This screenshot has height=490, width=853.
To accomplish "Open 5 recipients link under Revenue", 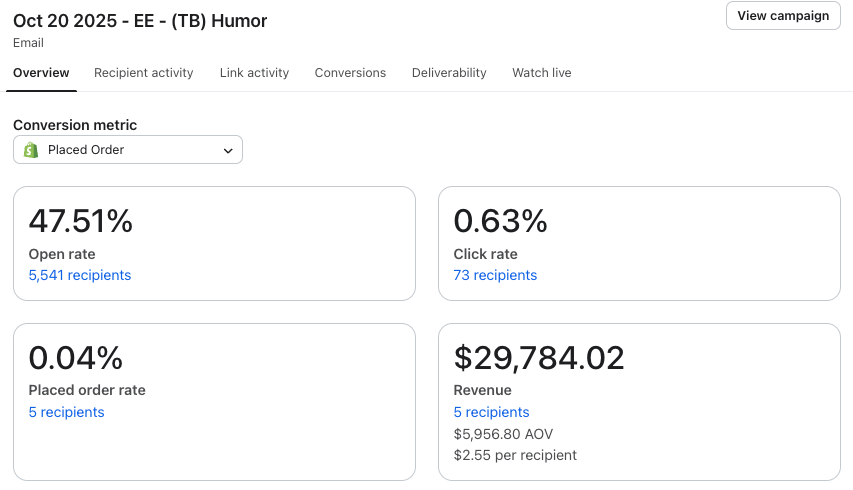I will point(491,412).
